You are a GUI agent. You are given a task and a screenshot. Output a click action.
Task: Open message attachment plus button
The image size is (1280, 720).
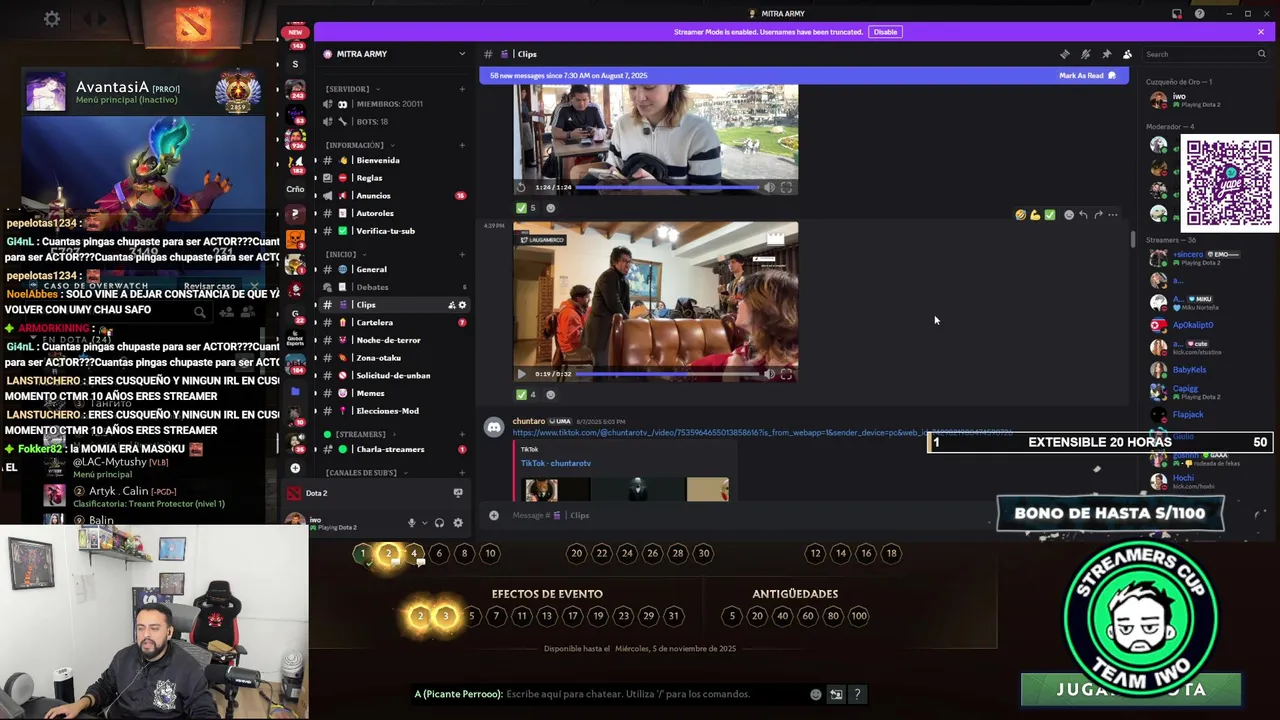(493, 515)
